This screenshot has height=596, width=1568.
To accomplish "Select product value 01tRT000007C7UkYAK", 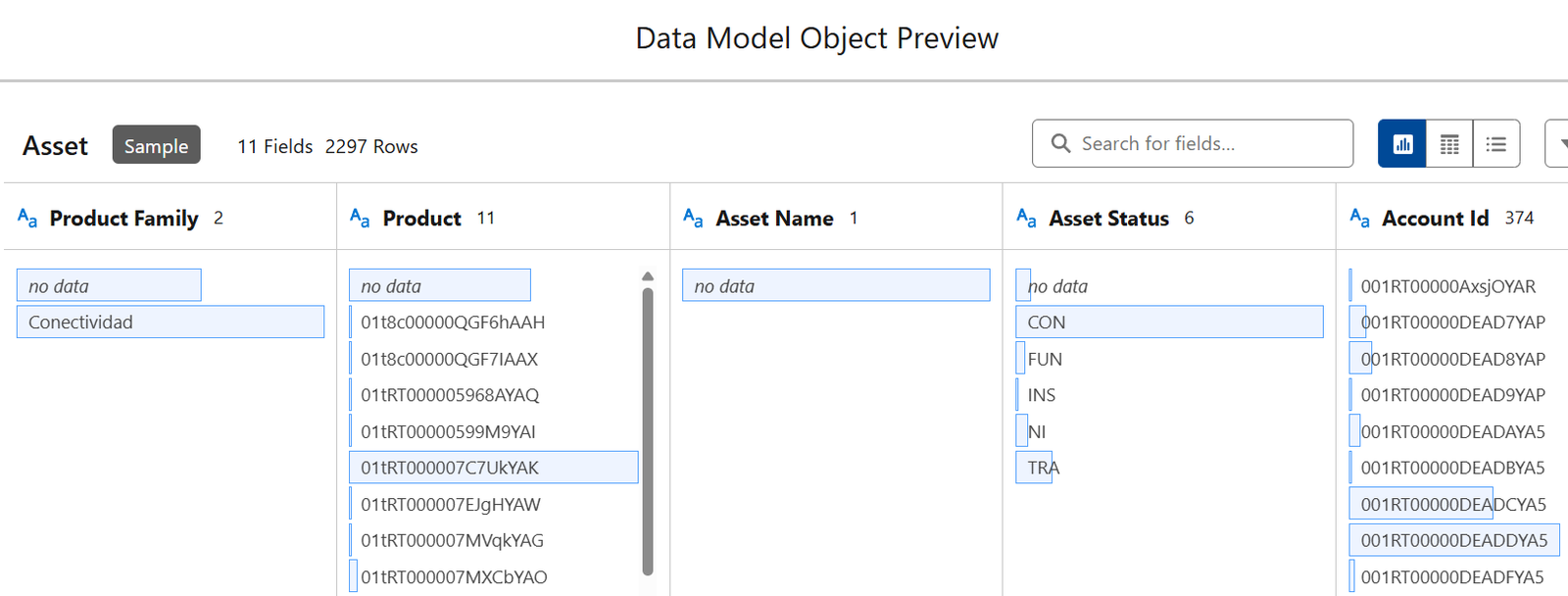I will [x=493, y=468].
